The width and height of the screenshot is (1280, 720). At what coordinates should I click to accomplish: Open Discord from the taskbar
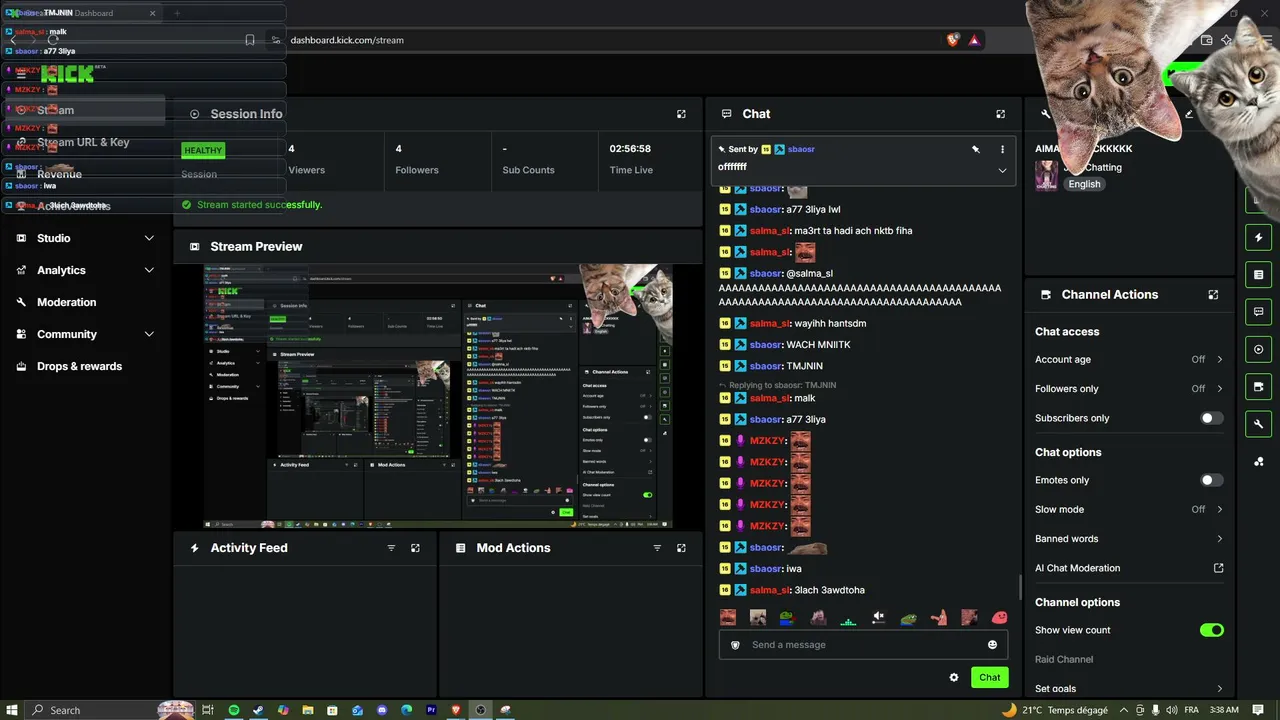click(x=382, y=710)
